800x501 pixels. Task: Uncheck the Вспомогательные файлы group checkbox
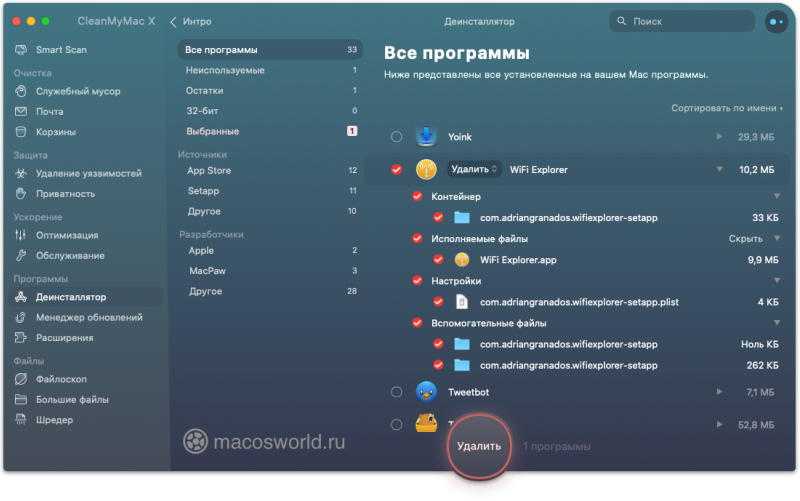(417, 323)
